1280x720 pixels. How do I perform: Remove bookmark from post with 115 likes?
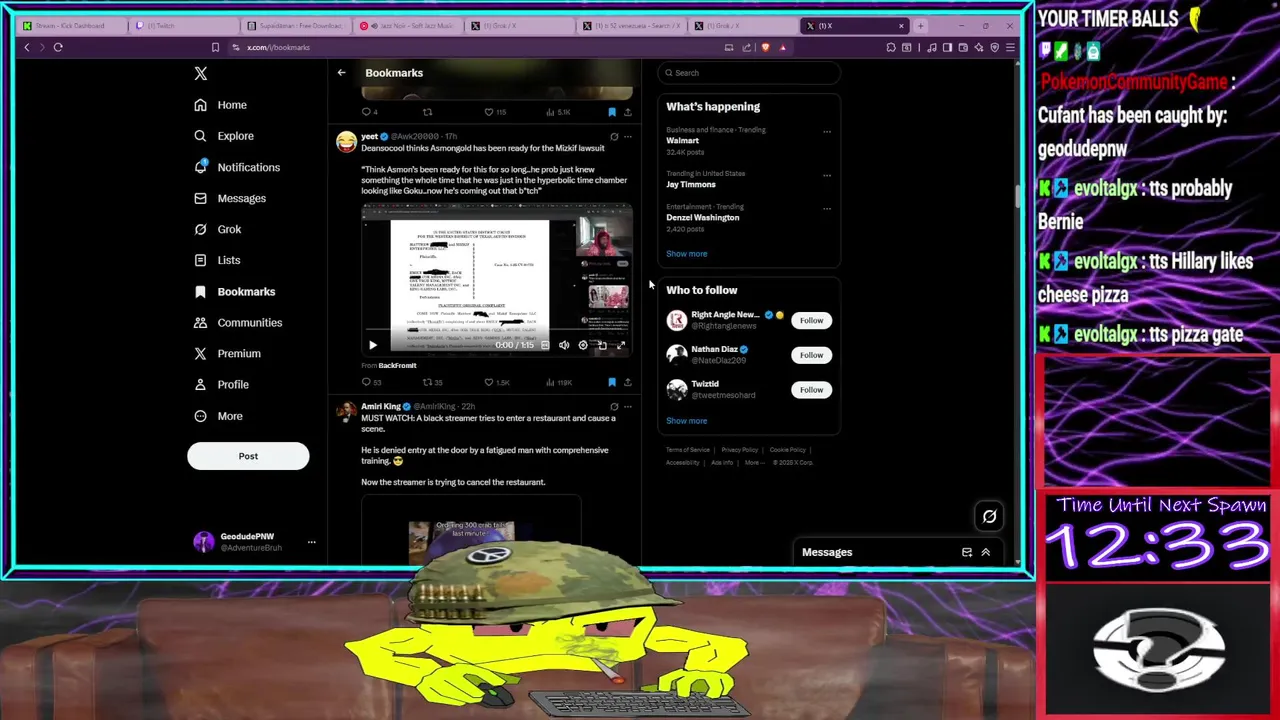pyautogui.click(x=612, y=112)
